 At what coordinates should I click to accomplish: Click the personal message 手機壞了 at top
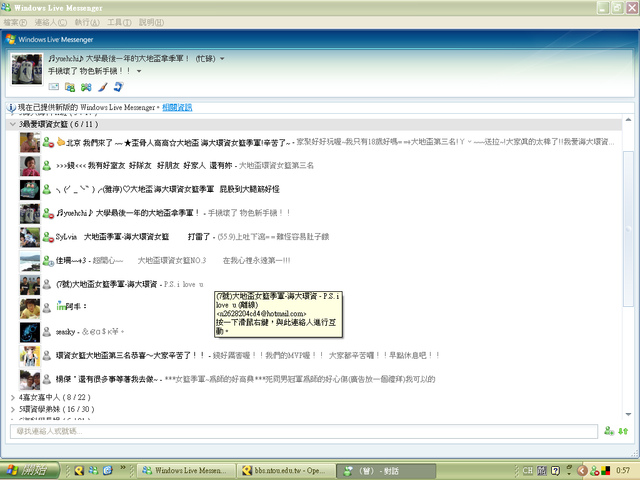pyautogui.click(x=89, y=71)
